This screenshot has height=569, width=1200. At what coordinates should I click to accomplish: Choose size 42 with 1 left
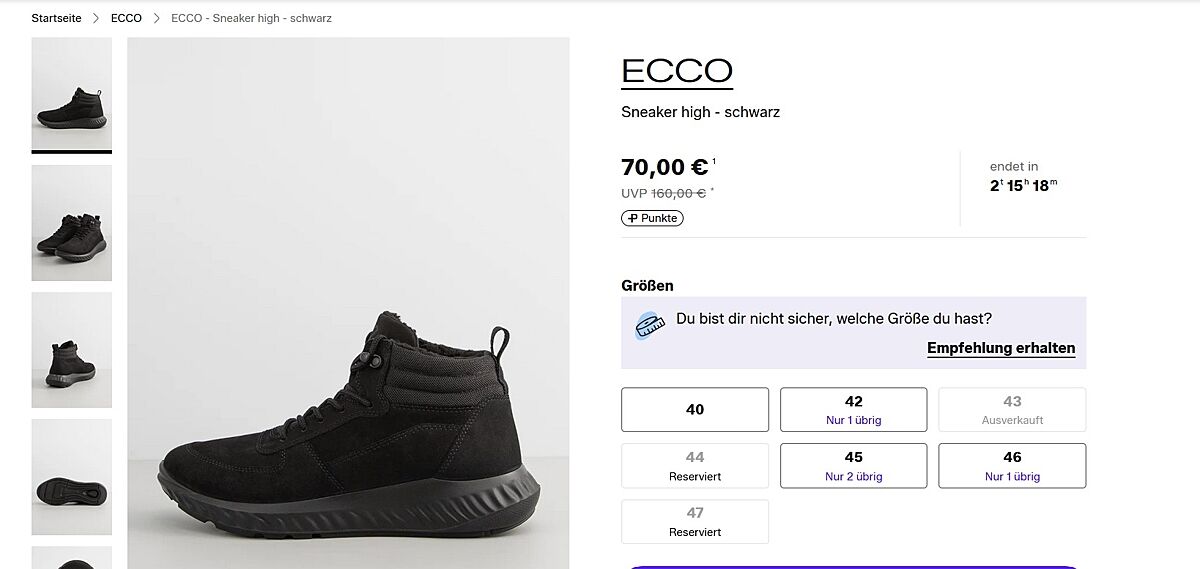tap(853, 409)
